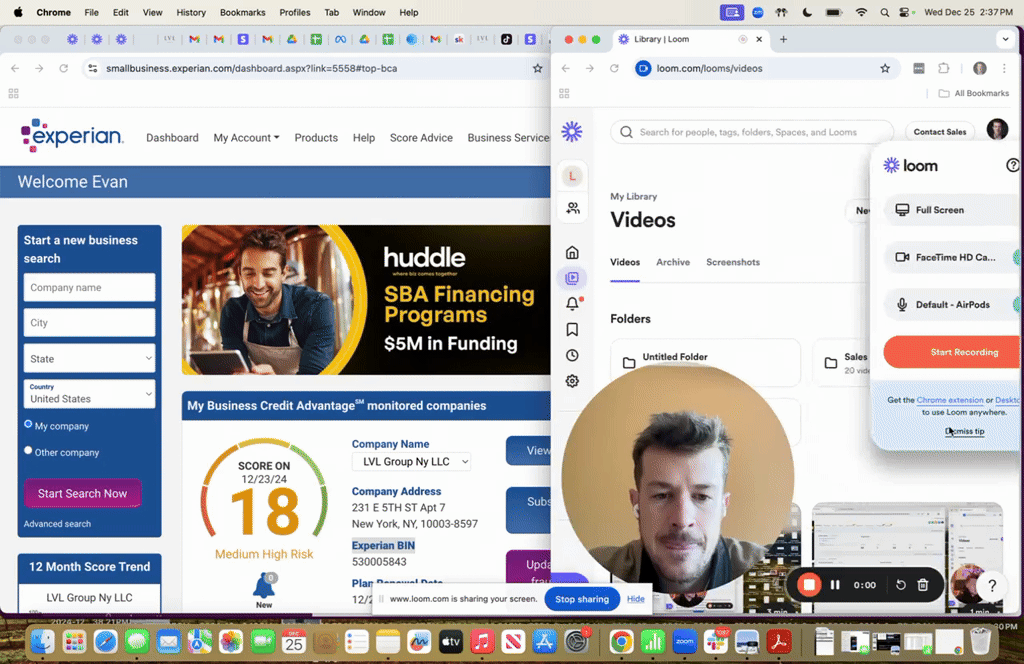Select the My company radio button

point(28,424)
